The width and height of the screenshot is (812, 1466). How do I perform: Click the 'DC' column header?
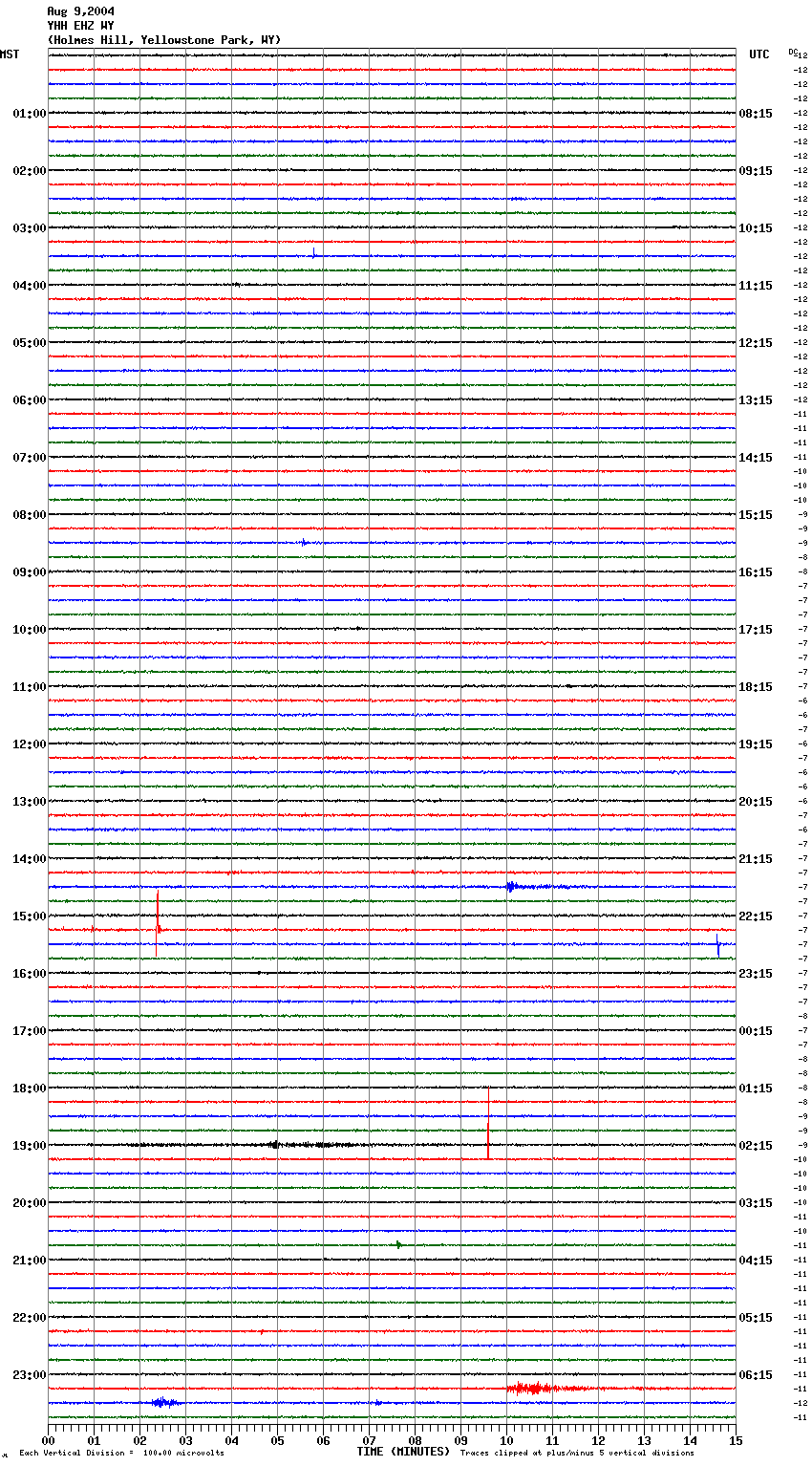(792, 52)
